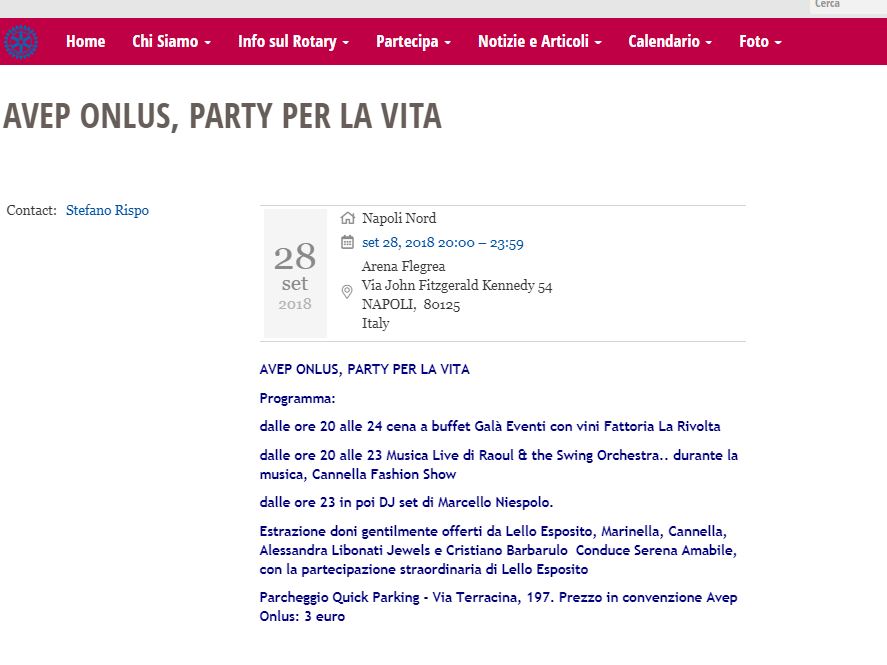The width and height of the screenshot is (887, 665).
Task: Click the house icon beside Napoli Nord
Action: tap(348, 218)
